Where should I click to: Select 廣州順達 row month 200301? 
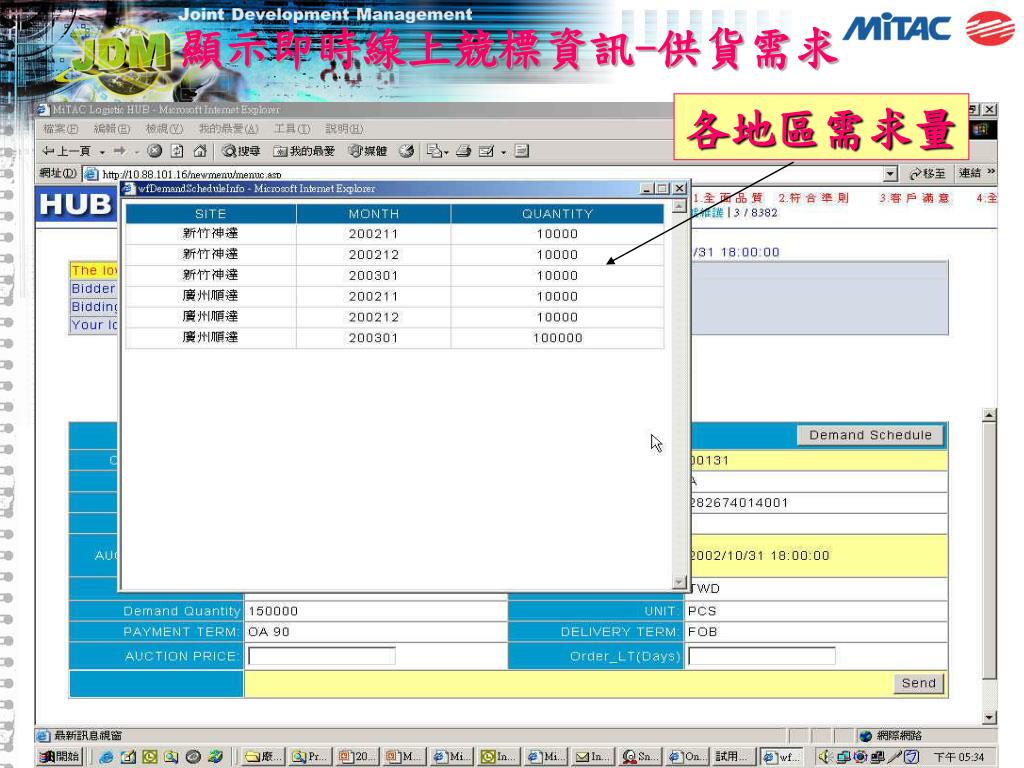click(373, 338)
